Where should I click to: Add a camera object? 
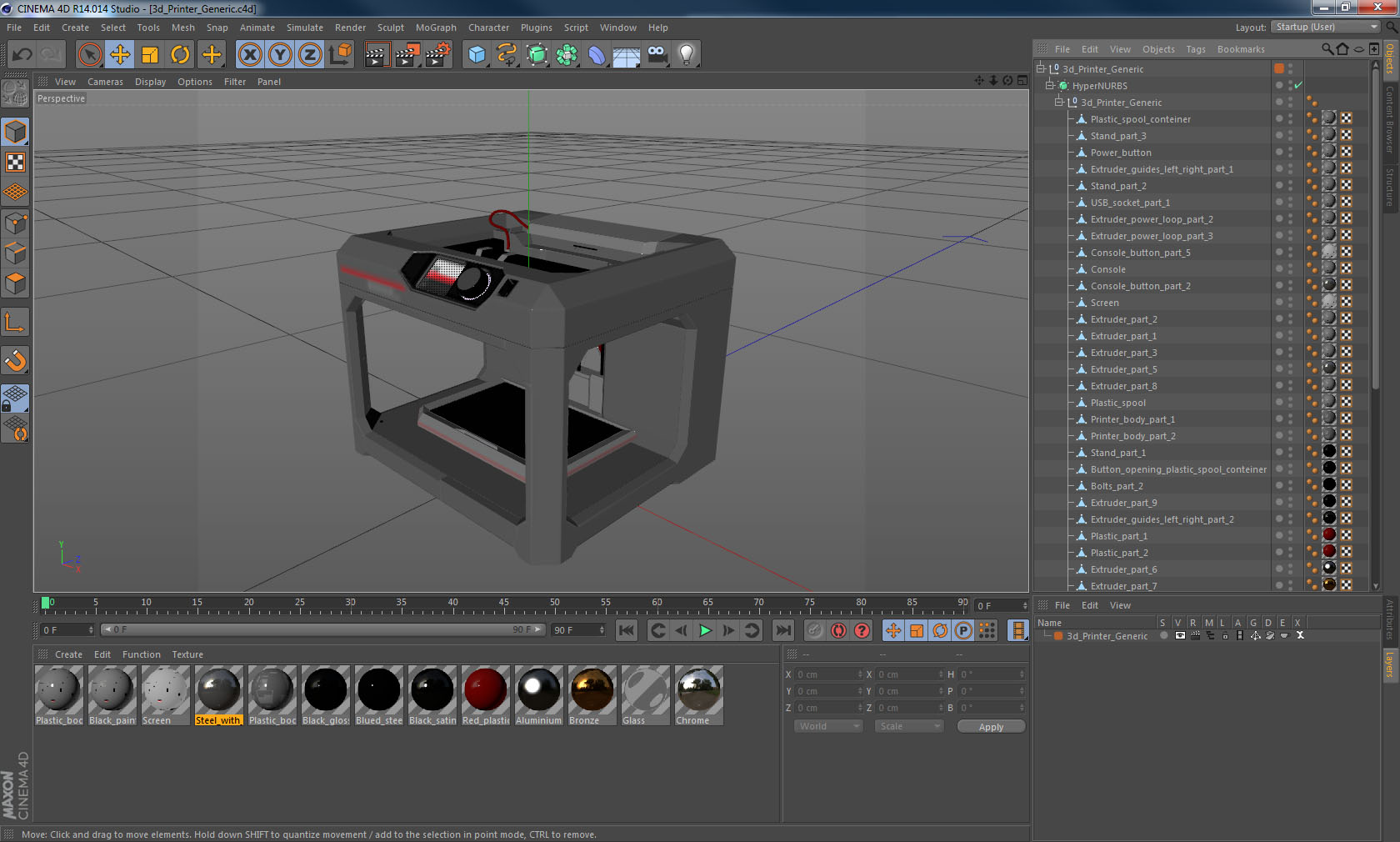[657, 55]
